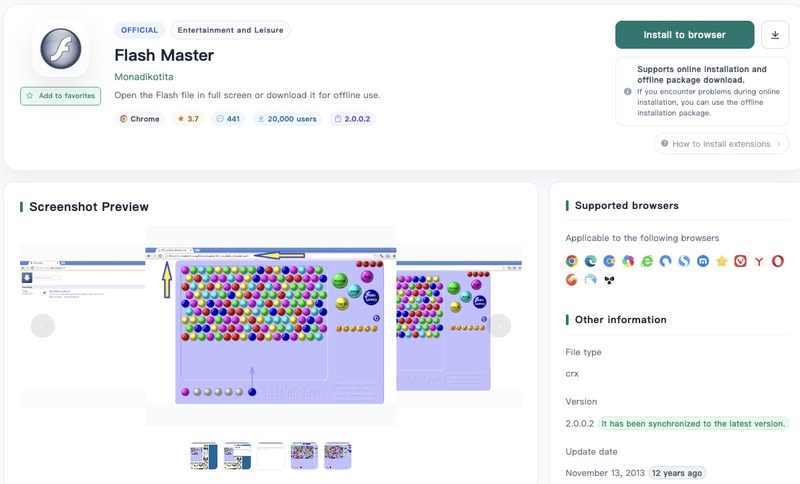
Task: Click the multicolor 360 Extreme browser icon
Action: (x=628, y=261)
